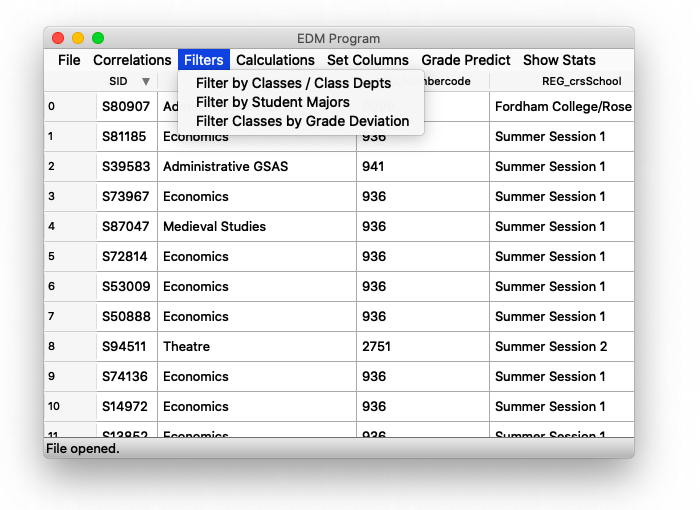Open the Grade Predict menu
This screenshot has height=510, width=700.
(x=466, y=60)
